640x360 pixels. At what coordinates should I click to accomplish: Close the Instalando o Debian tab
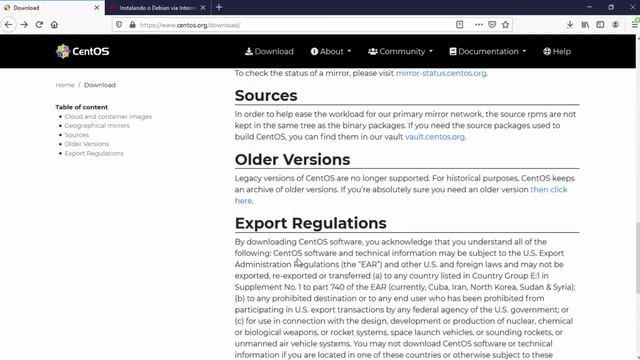[x=203, y=8]
